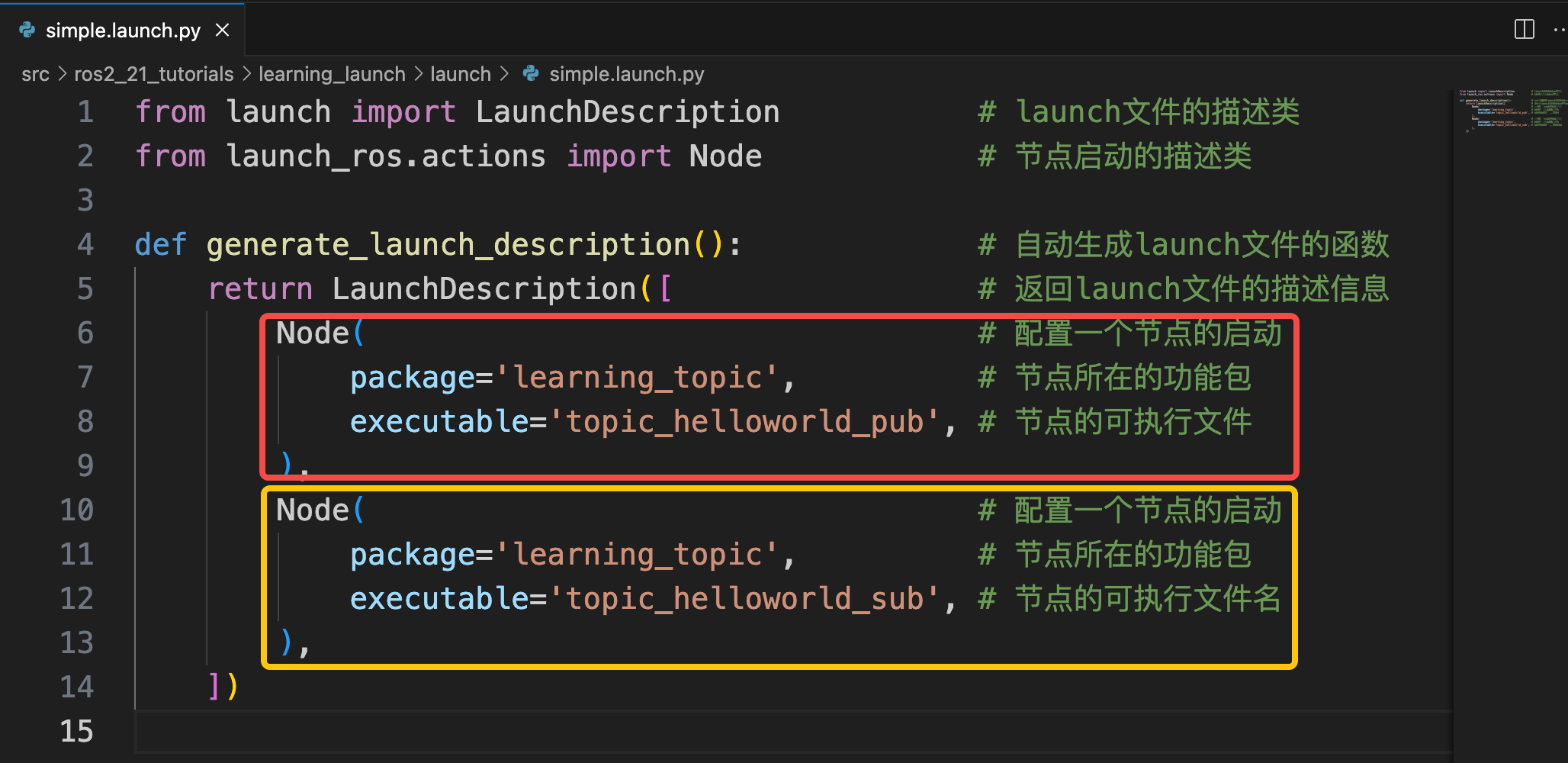This screenshot has width=1568, height=763.
Task: Open the editor's More Actions ellipsis menu
Action: click(x=1560, y=30)
